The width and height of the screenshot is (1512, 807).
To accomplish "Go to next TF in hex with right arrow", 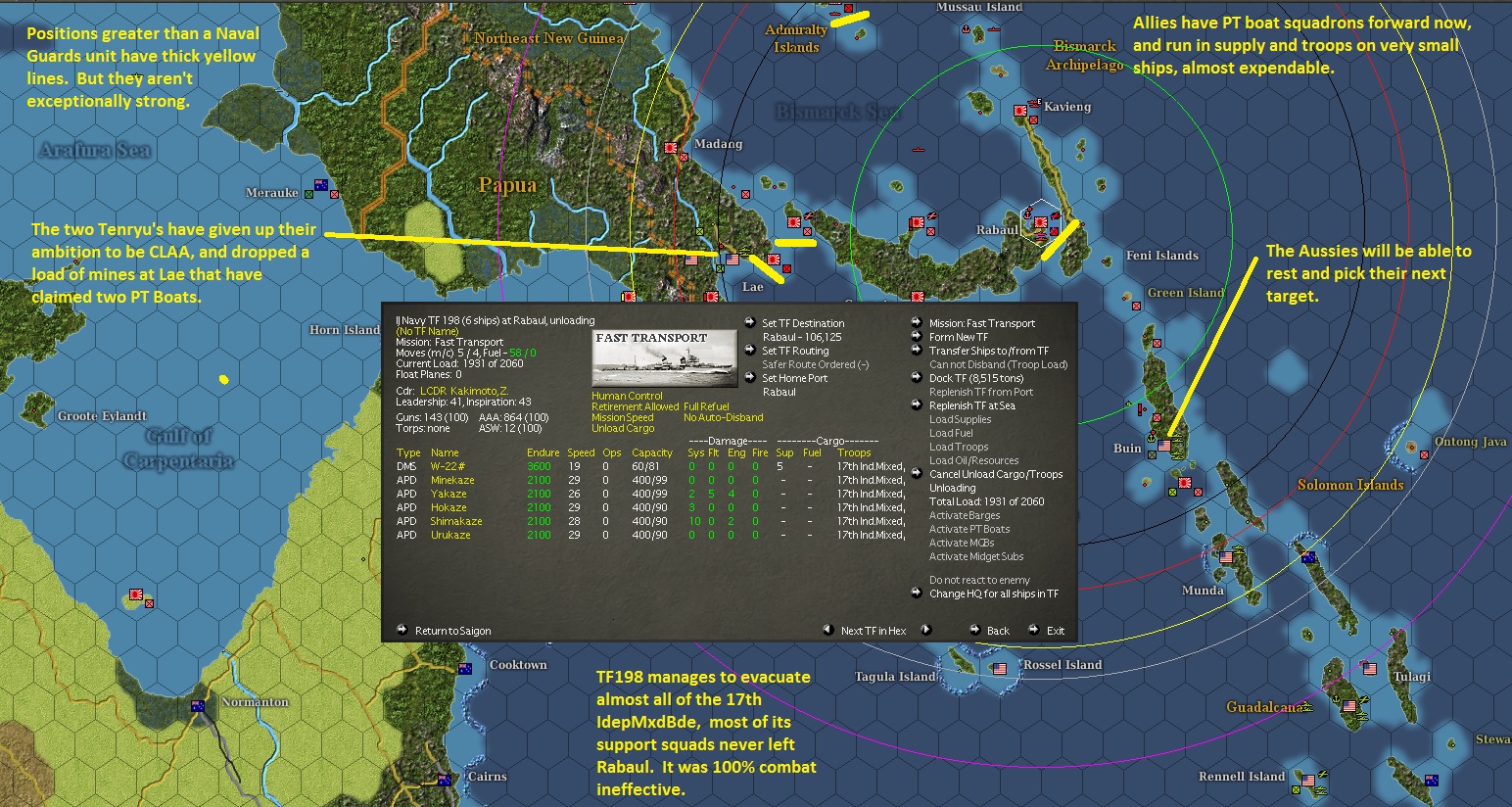I will tap(925, 630).
